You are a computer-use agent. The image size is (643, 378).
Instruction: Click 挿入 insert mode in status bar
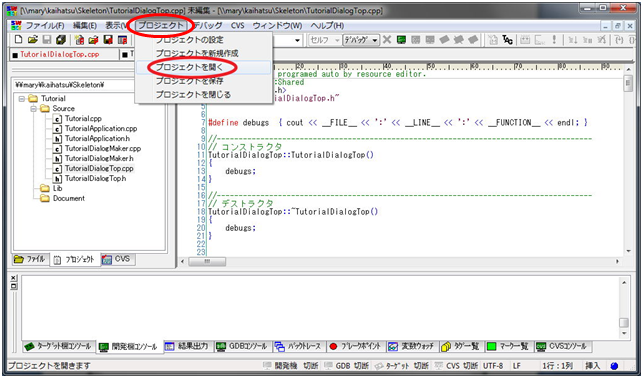click(593, 365)
